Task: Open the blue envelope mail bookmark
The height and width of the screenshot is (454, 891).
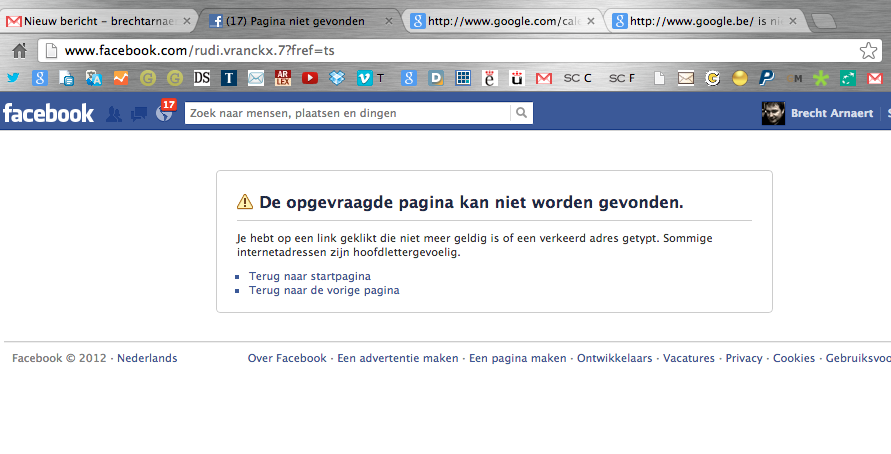Action: tap(256, 78)
